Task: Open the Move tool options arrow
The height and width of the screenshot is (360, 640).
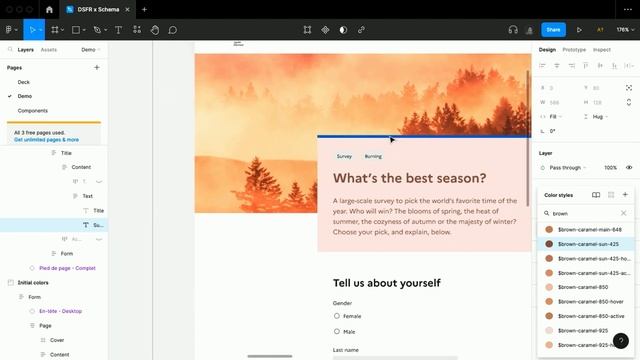Action: coord(41,30)
